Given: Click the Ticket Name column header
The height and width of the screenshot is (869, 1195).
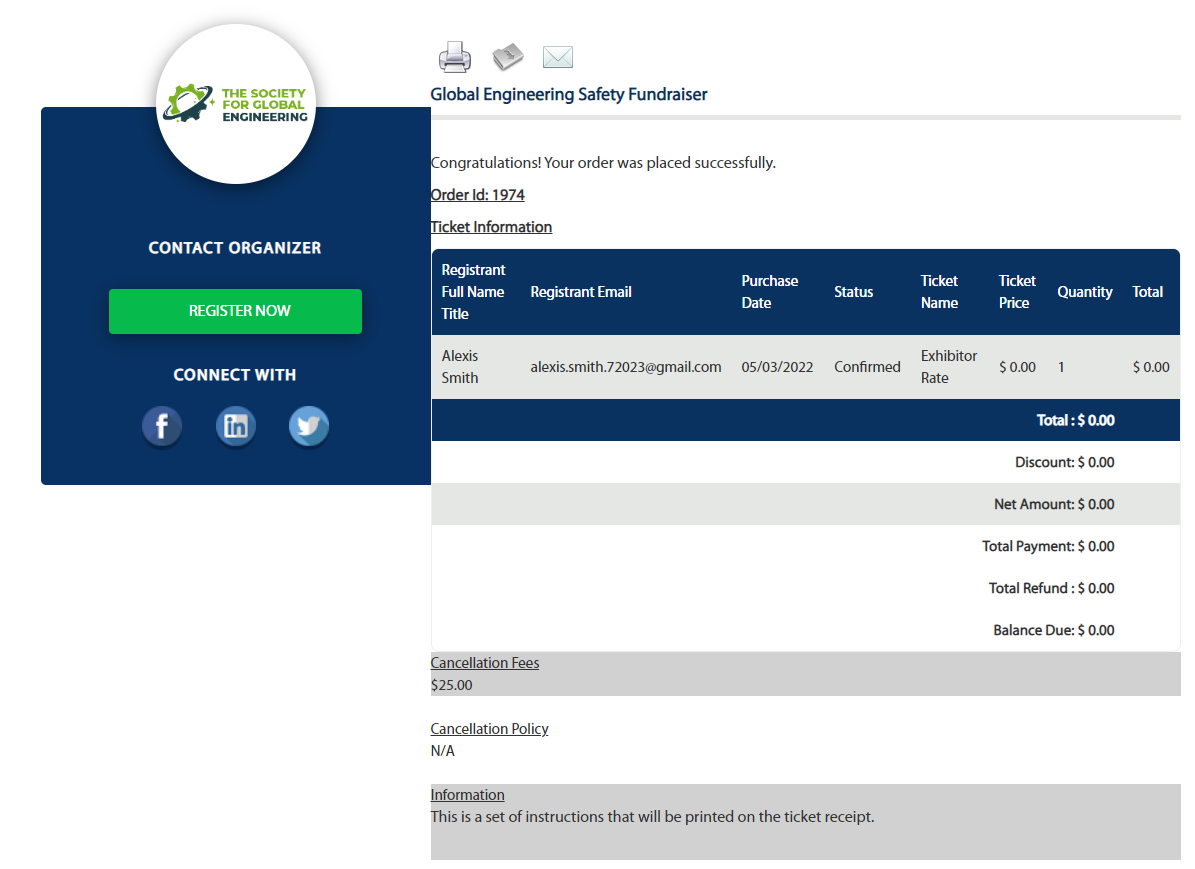Looking at the screenshot, I should point(940,292).
